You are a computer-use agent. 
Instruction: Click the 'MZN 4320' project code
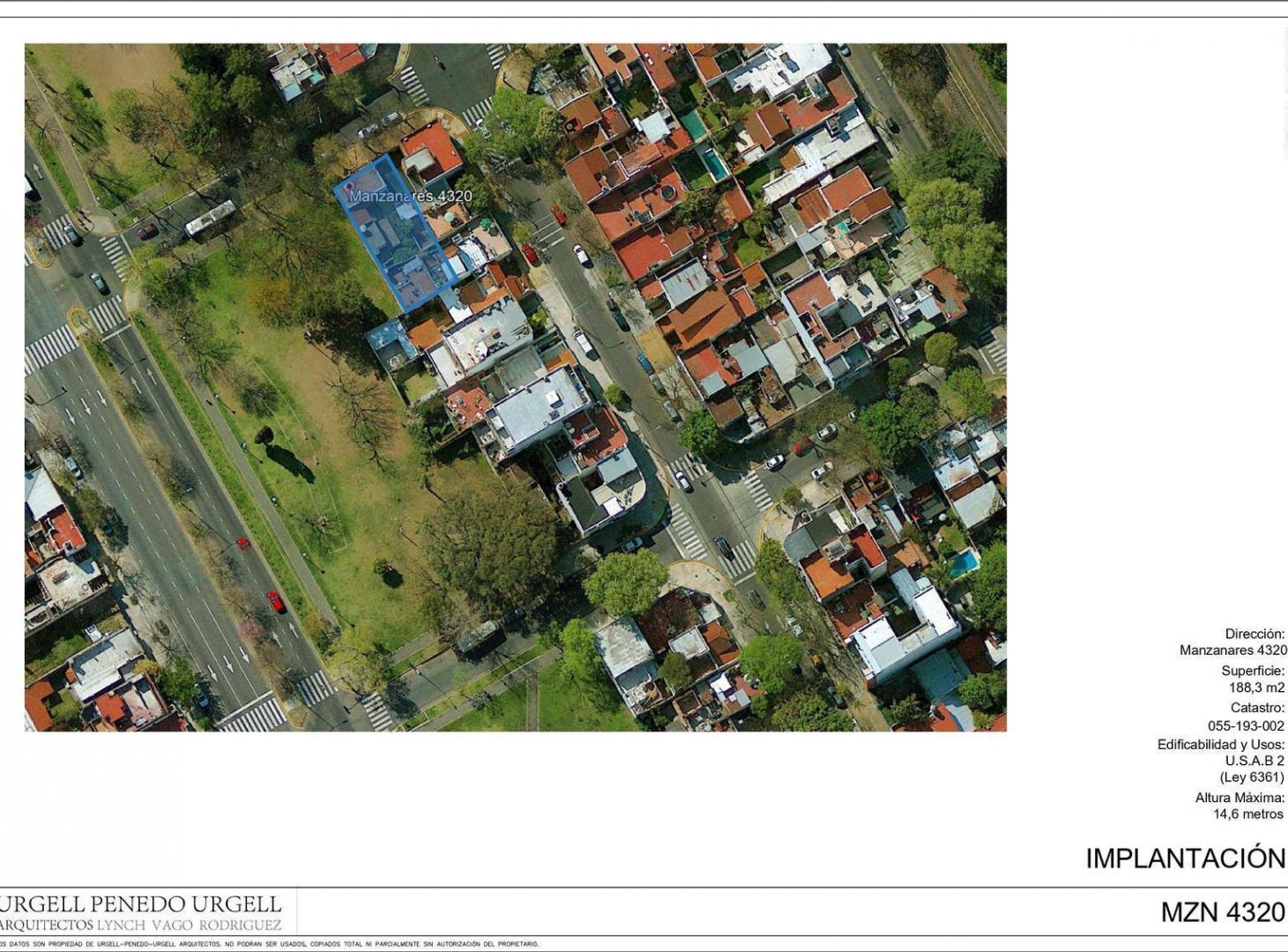(x=1223, y=912)
